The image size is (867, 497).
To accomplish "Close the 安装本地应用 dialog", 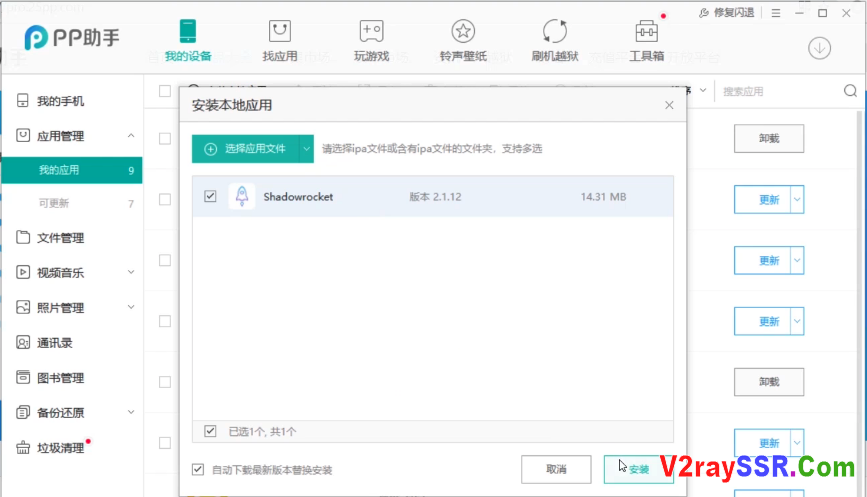I will coord(669,105).
